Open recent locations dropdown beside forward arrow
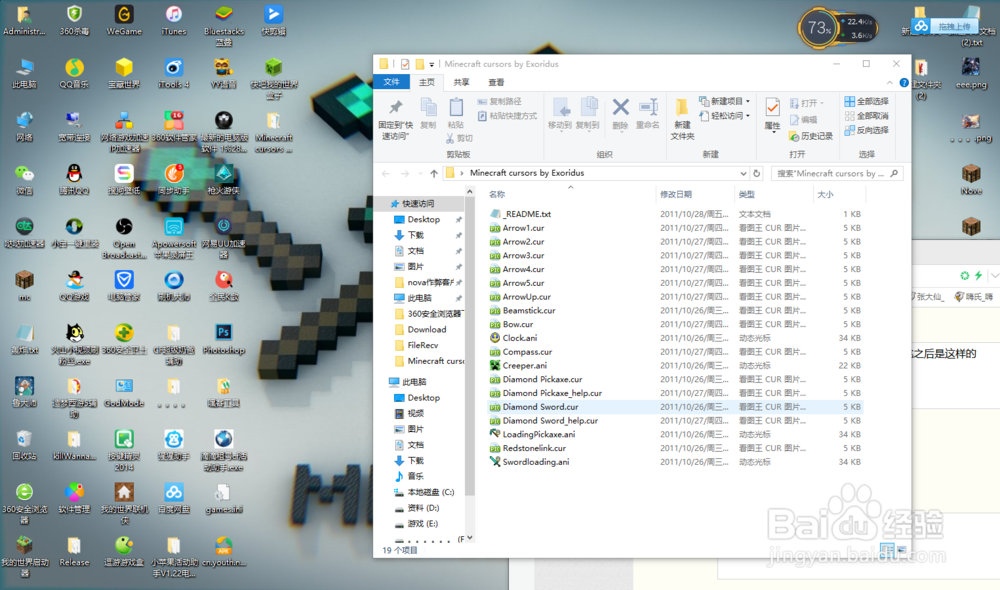The height and width of the screenshot is (590, 1000). [420, 173]
